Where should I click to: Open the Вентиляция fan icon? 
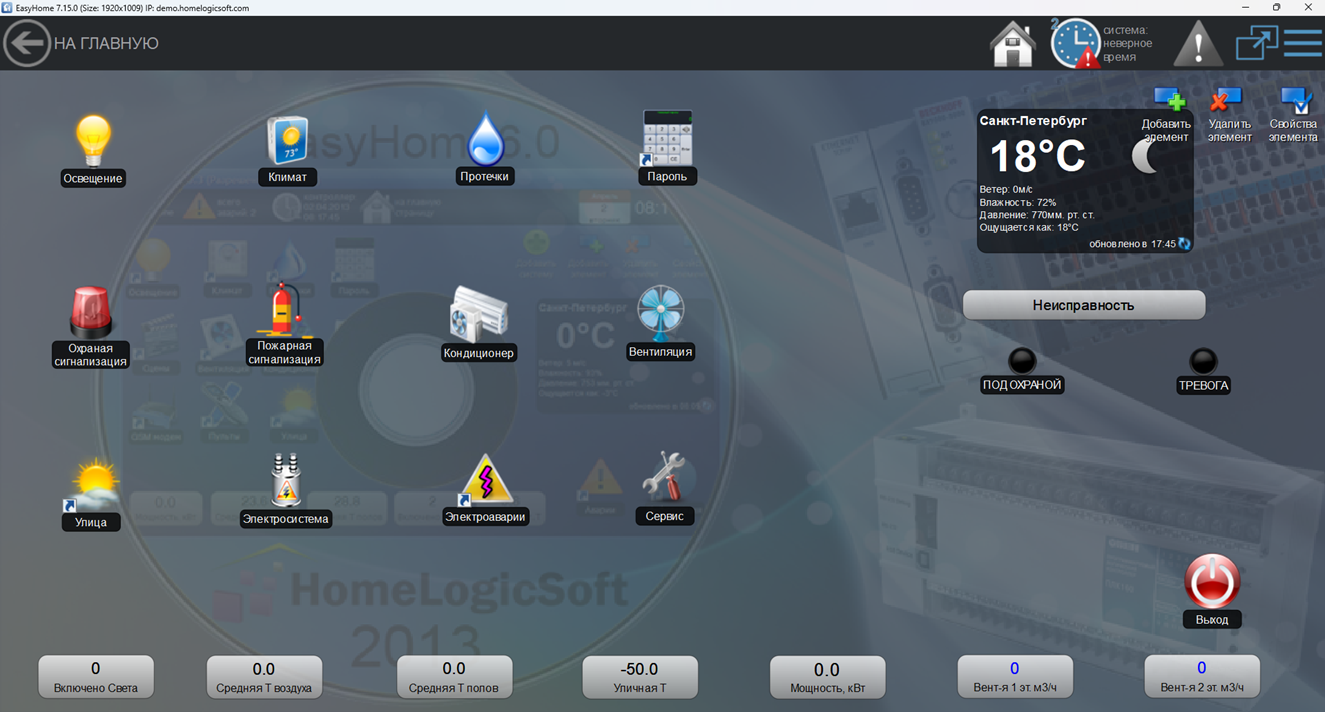pyautogui.click(x=661, y=314)
